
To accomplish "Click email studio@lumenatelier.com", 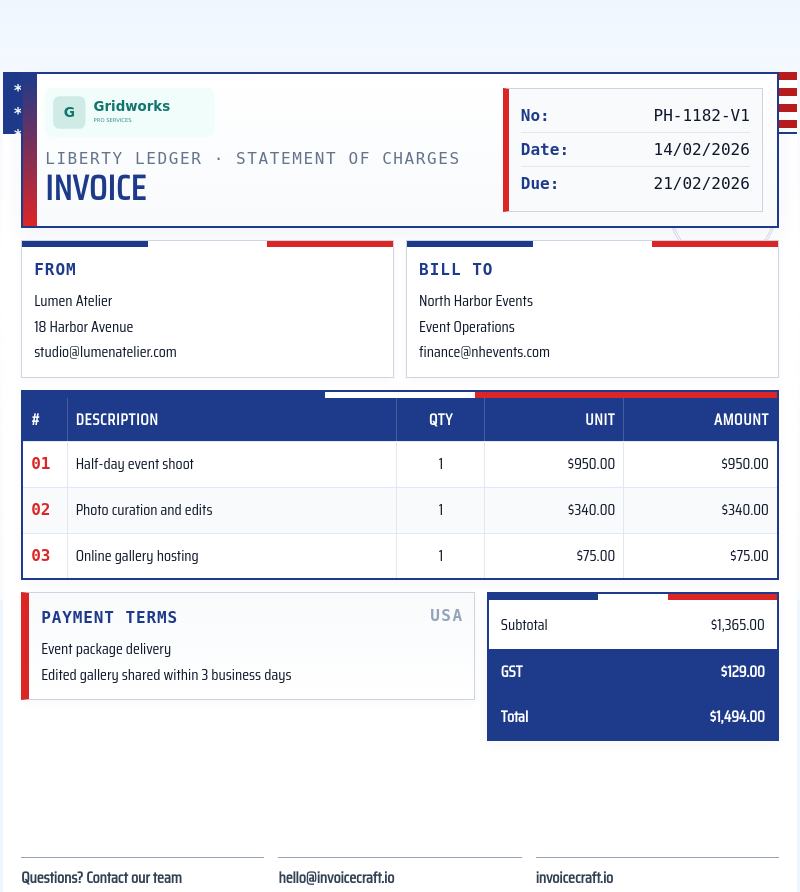I will tap(105, 352).
